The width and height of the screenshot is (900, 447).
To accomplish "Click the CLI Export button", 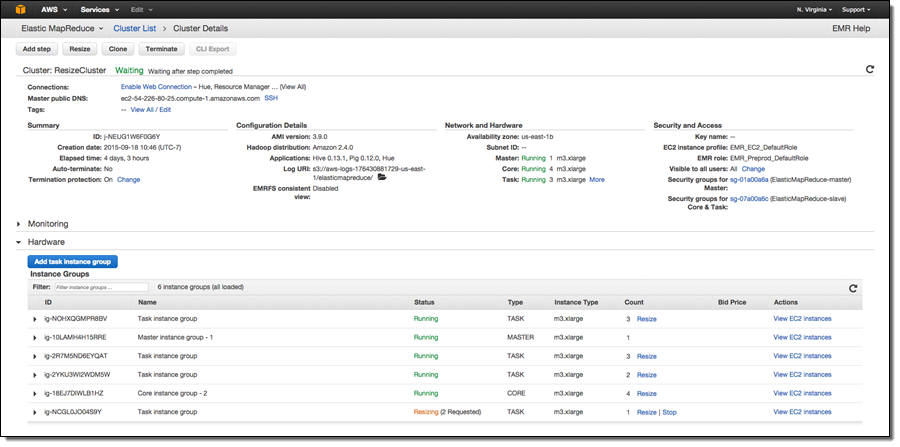I will click(212, 49).
